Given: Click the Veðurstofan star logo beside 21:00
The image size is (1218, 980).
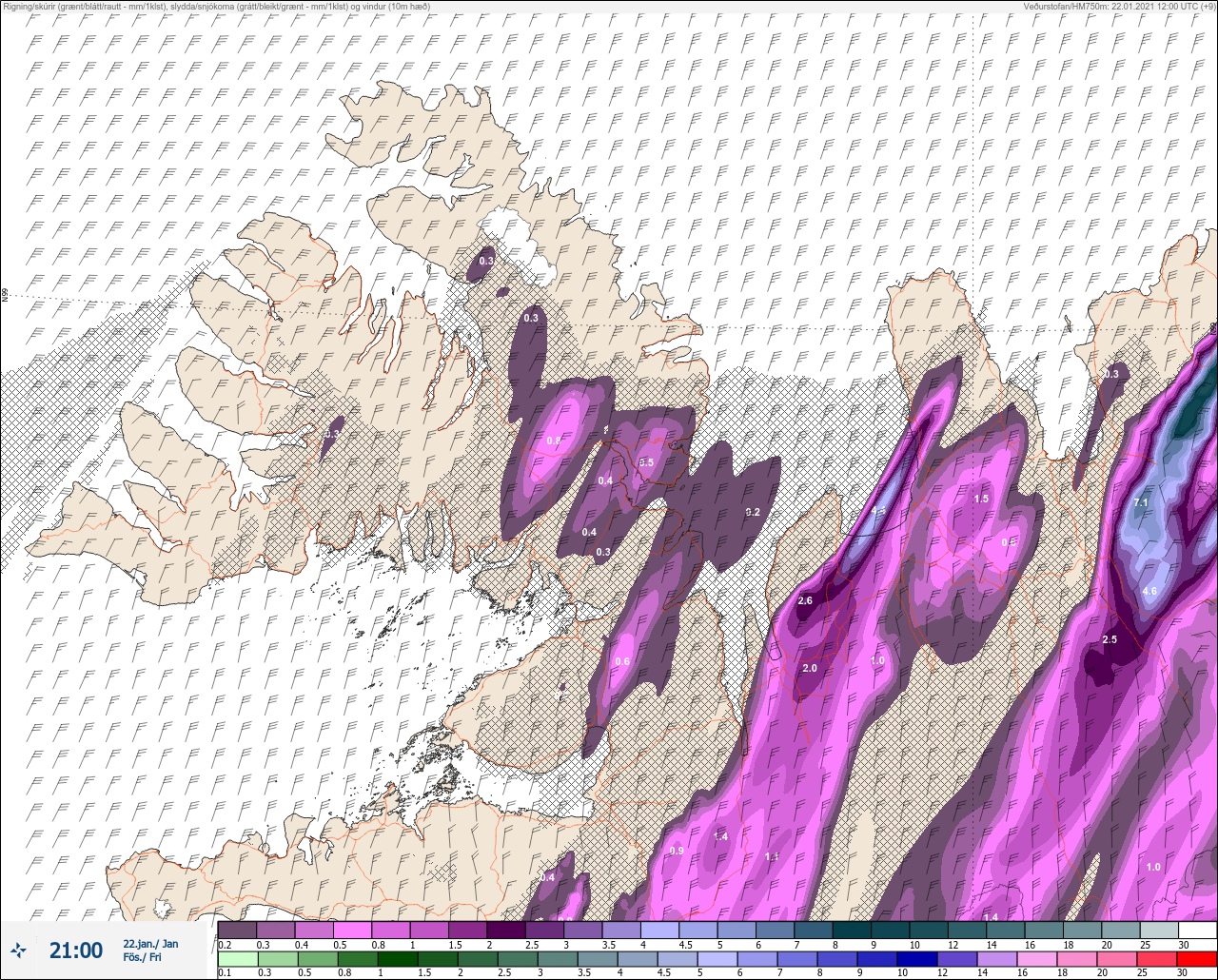Looking at the screenshot, I should tap(19, 950).
